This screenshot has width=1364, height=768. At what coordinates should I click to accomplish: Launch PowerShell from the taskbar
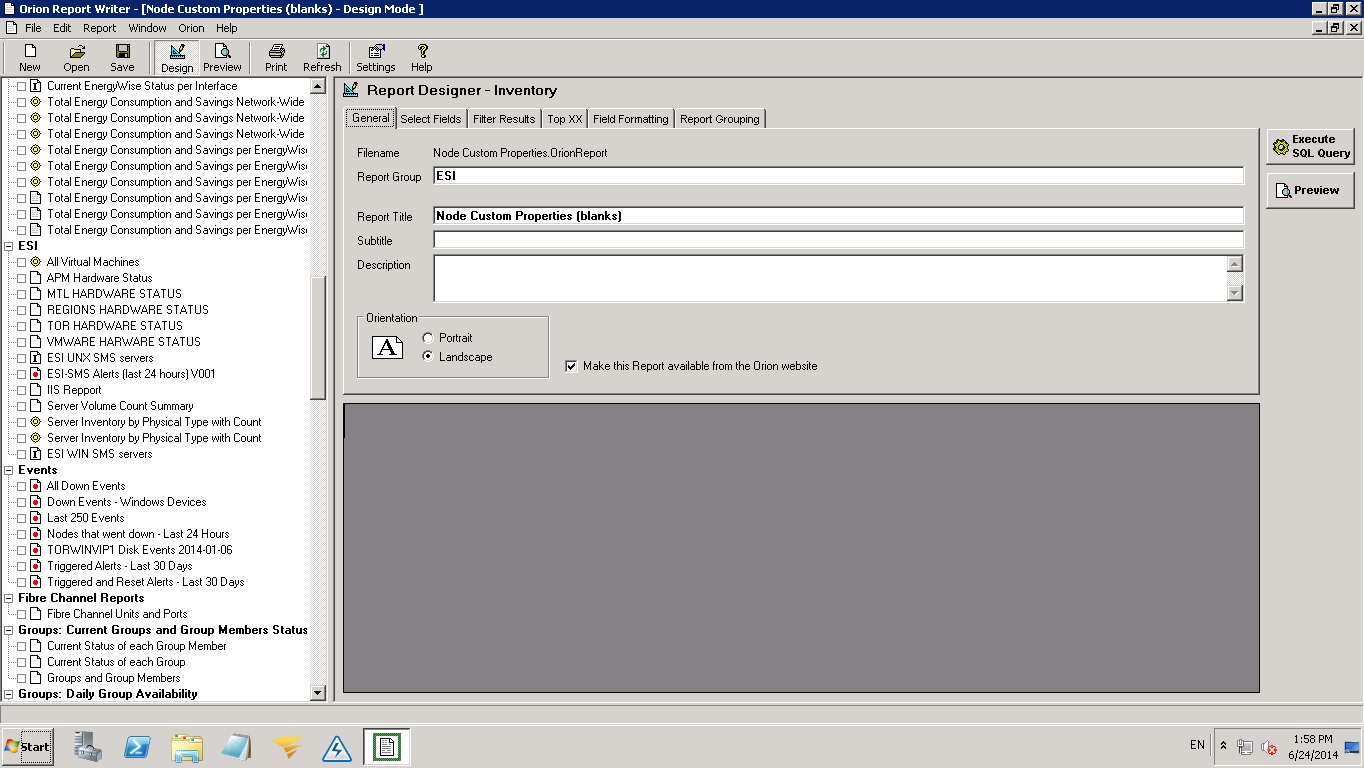[x=137, y=747]
